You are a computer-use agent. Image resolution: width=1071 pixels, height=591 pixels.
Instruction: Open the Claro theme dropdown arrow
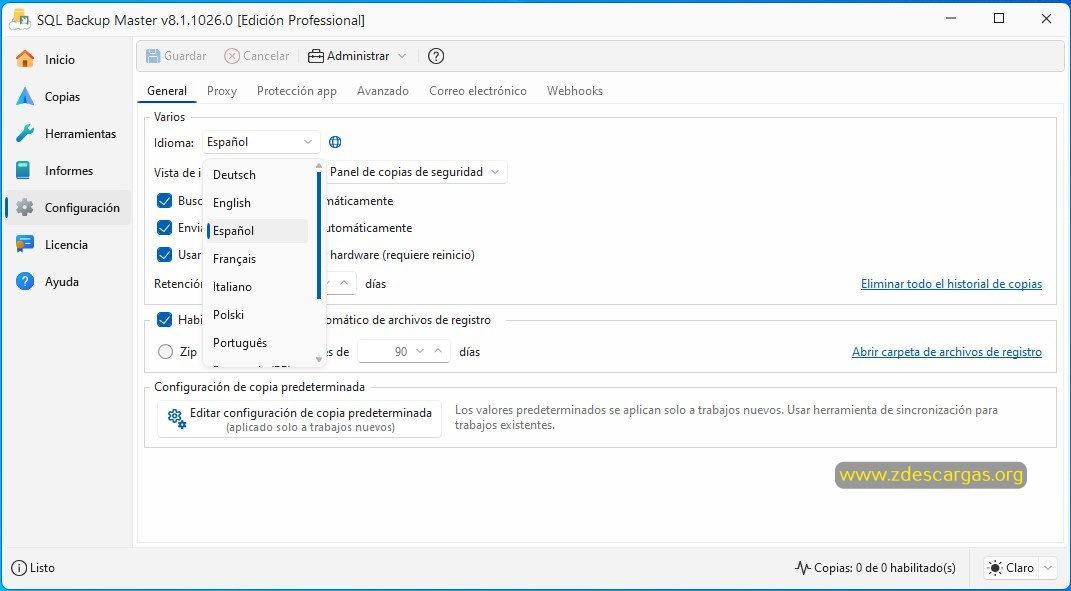1048,568
